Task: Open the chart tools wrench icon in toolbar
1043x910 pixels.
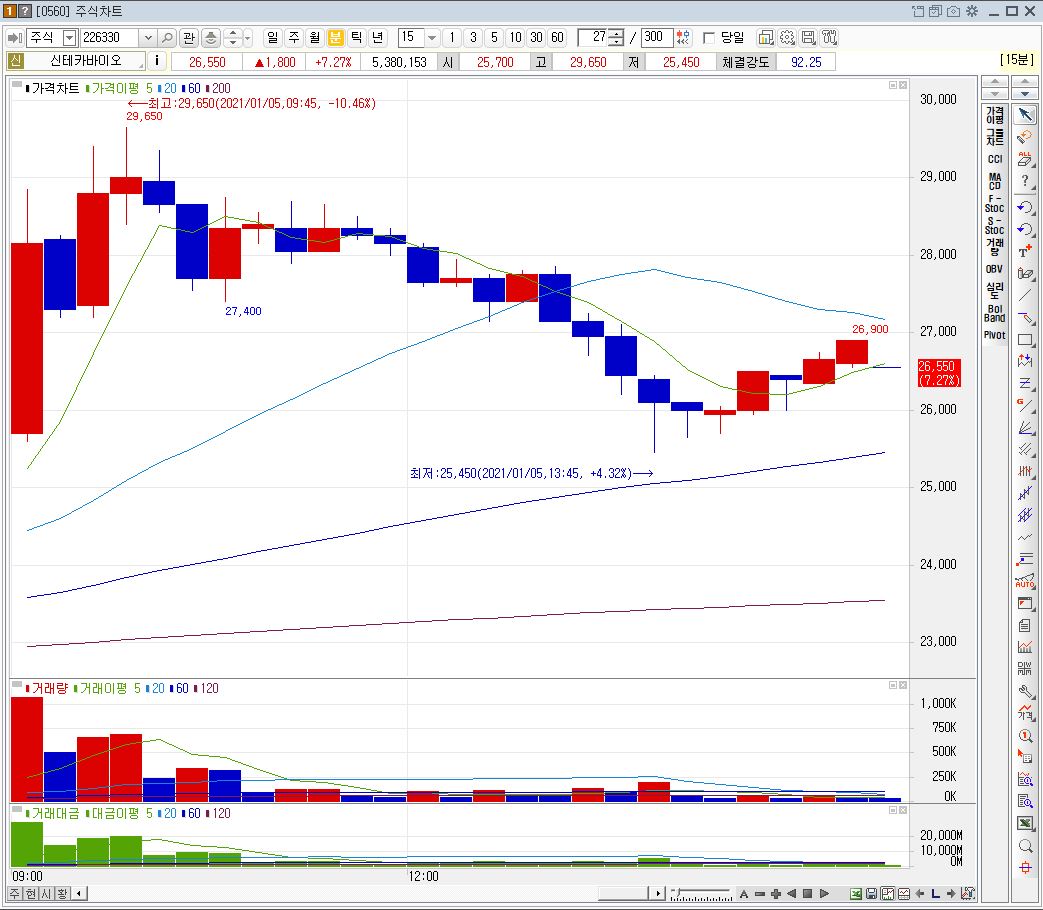Action: [x=829, y=38]
